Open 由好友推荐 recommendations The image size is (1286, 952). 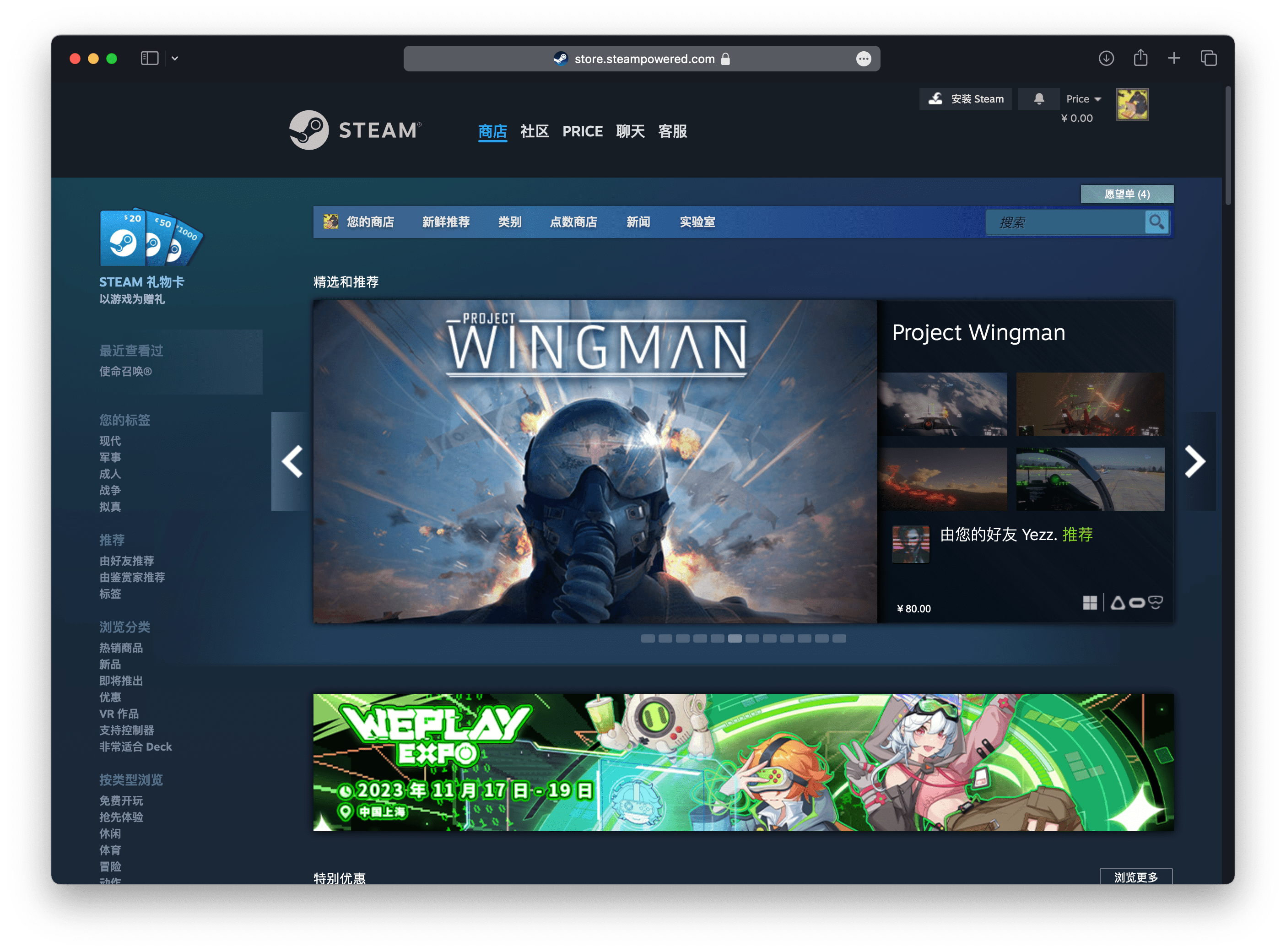[126, 561]
